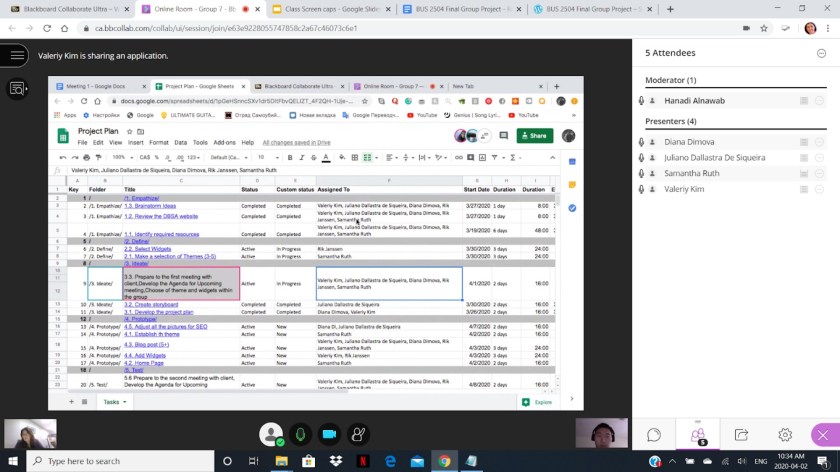This screenshot has height=472, width=840.
Task: Click the raise hand icon
Action: (356, 434)
